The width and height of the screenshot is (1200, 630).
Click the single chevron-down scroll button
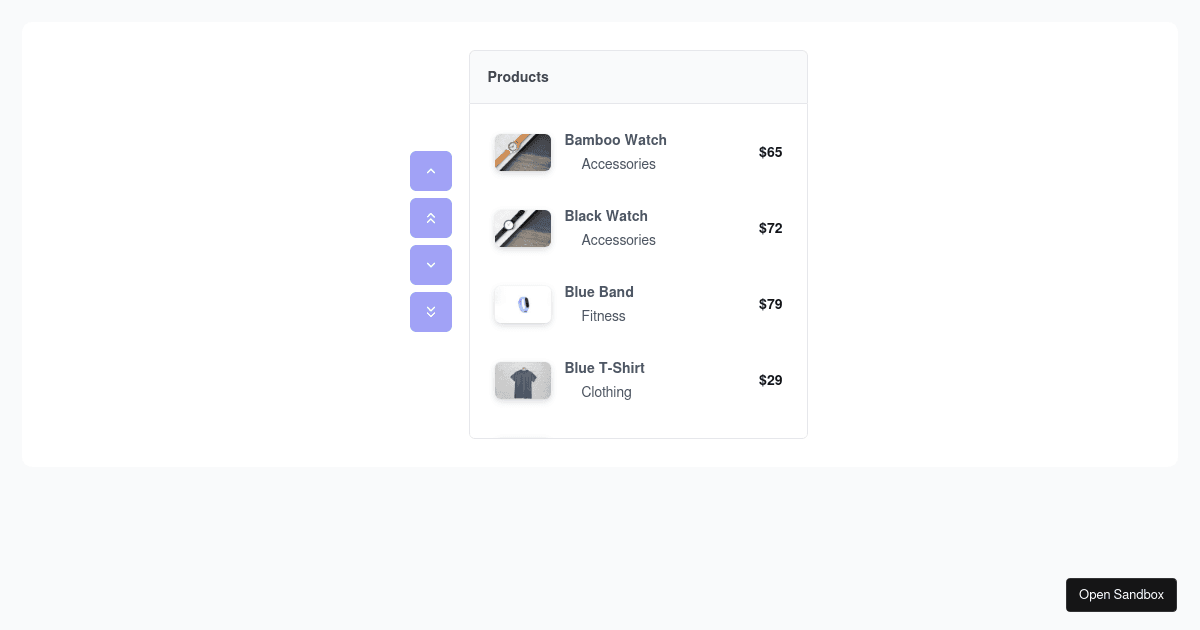tap(430, 265)
